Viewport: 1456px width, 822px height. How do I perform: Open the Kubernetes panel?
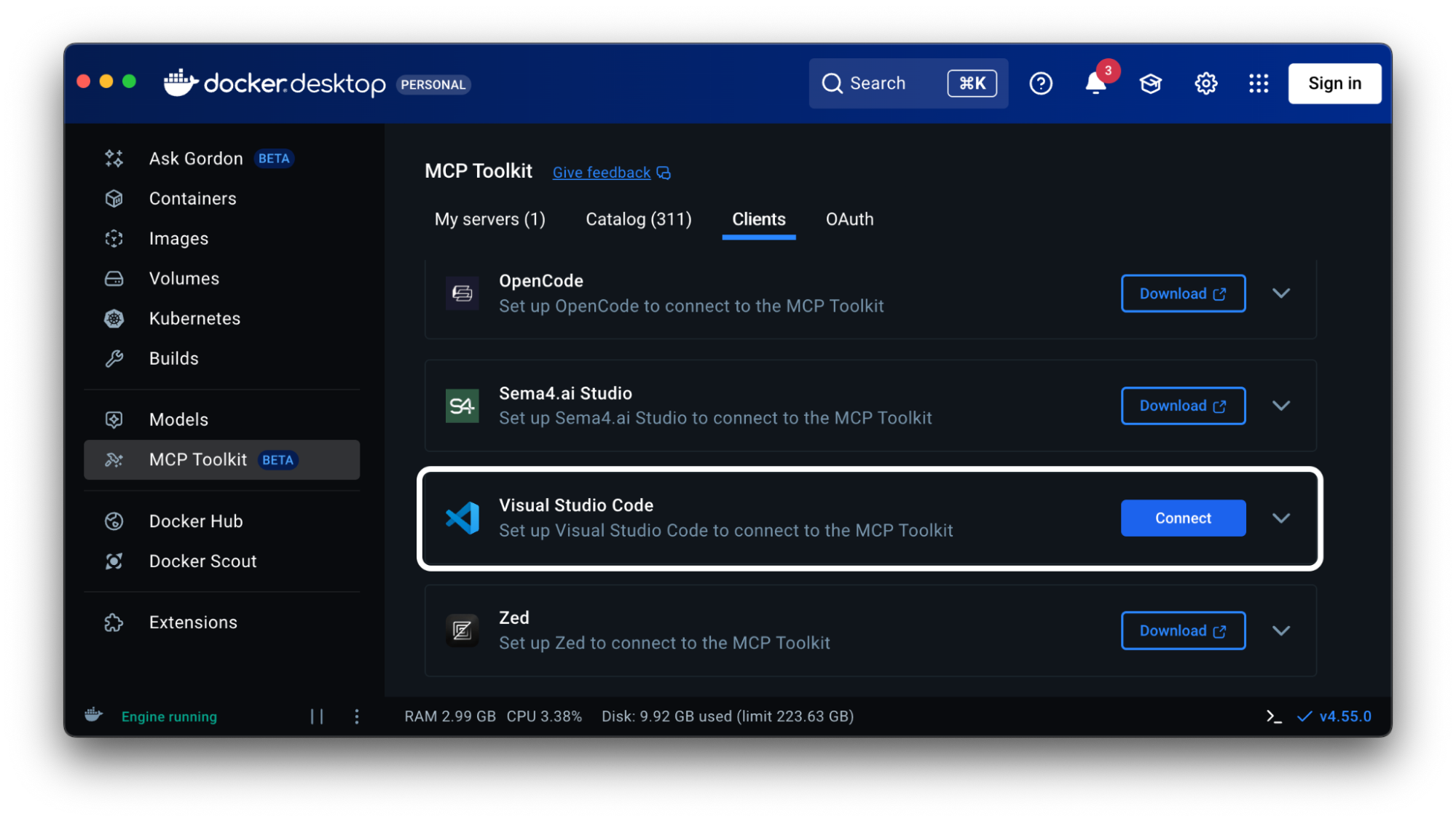[x=194, y=318]
